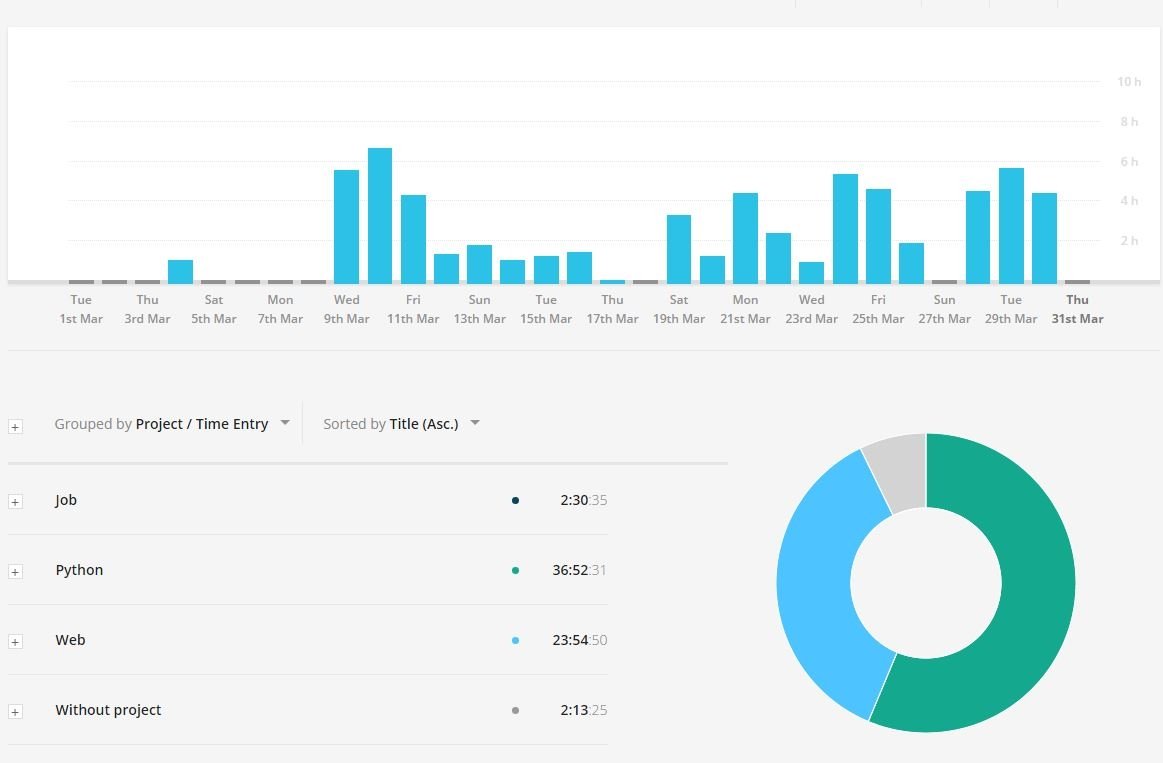Image resolution: width=1163 pixels, height=763 pixels.
Task: Click the green Python color dot
Action: [515, 570]
